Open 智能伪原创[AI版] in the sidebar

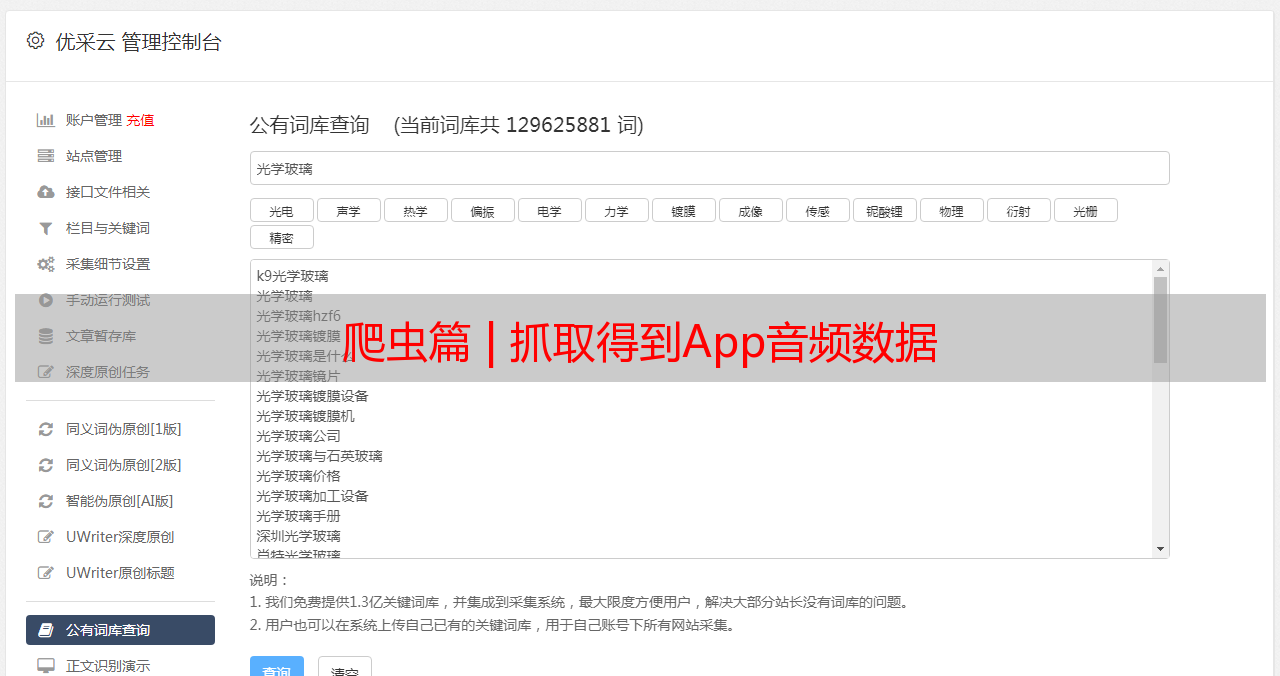(x=120, y=501)
